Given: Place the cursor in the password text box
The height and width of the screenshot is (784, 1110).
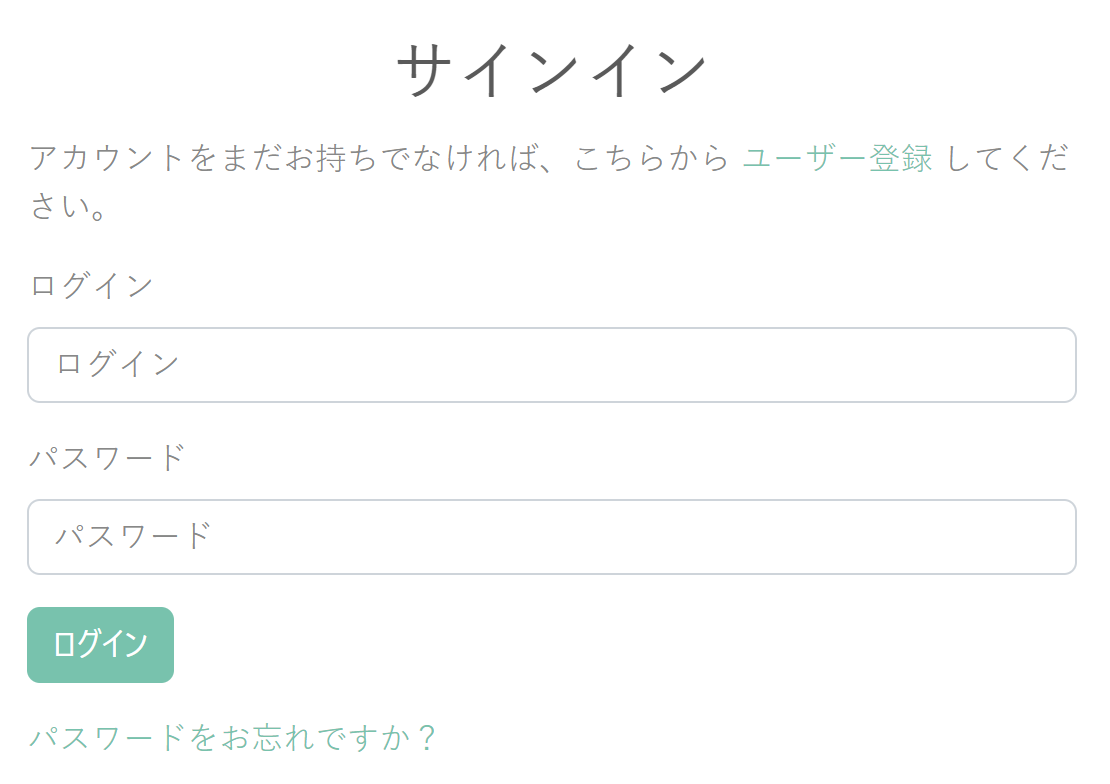Looking at the screenshot, I should click(551, 537).
